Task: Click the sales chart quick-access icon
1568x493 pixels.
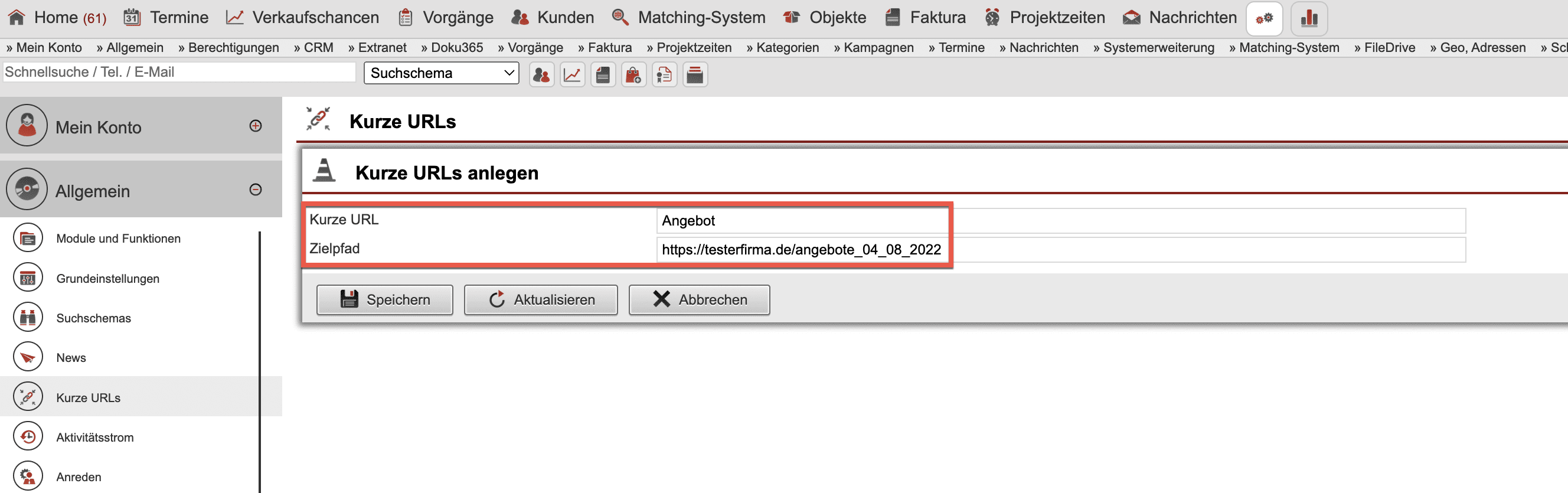Action: [572, 75]
